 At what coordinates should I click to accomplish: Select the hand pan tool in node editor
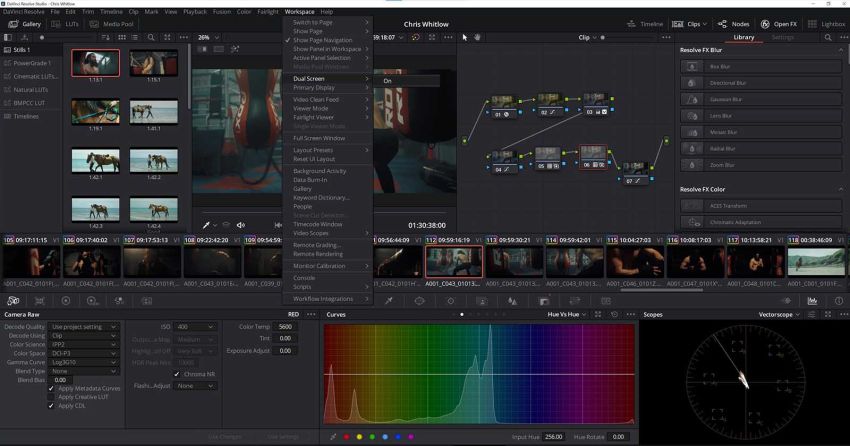pos(478,37)
